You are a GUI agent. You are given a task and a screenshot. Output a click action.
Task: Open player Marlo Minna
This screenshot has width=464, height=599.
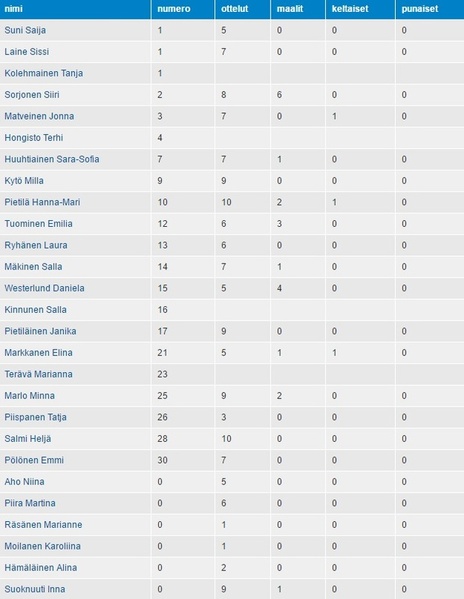click(x=29, y=396)
